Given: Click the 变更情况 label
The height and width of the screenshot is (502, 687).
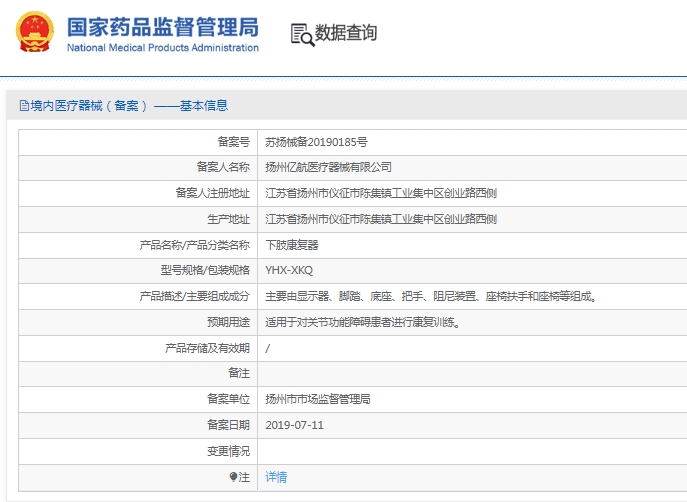Looking at the screenshot, I should coord(228,451).
